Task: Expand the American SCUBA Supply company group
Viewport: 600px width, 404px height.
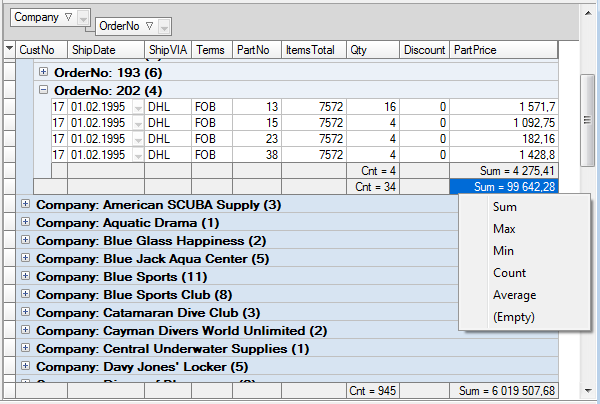Action: [25, 205]
